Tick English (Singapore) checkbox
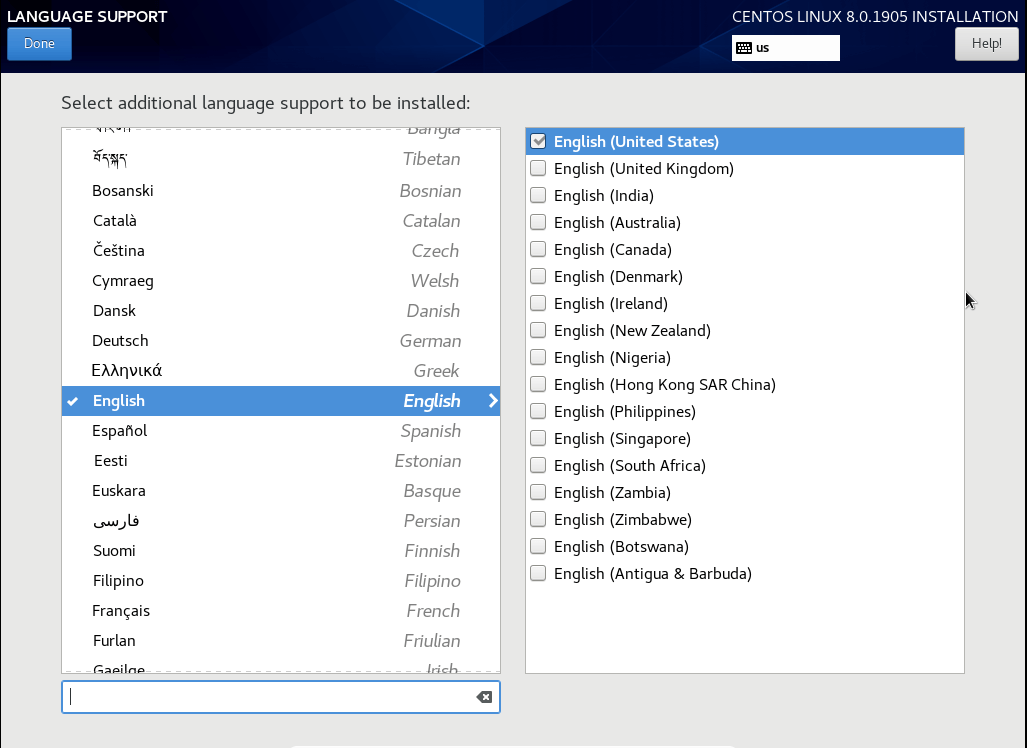 pos(538,438)
